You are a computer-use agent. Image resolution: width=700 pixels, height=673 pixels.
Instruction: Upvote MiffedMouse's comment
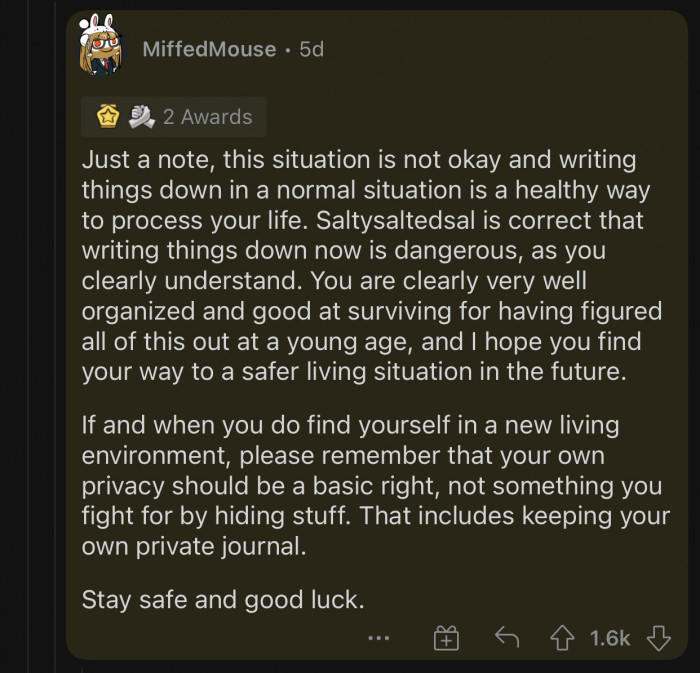pyautogui.click(x=563, y=637)
